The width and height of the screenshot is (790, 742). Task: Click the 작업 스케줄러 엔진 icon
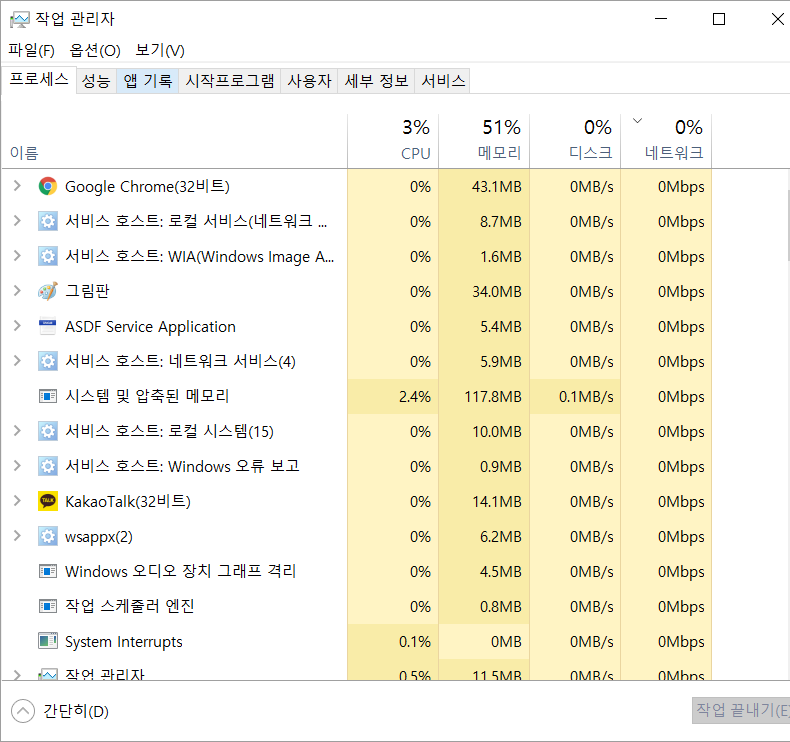[48, 606]
